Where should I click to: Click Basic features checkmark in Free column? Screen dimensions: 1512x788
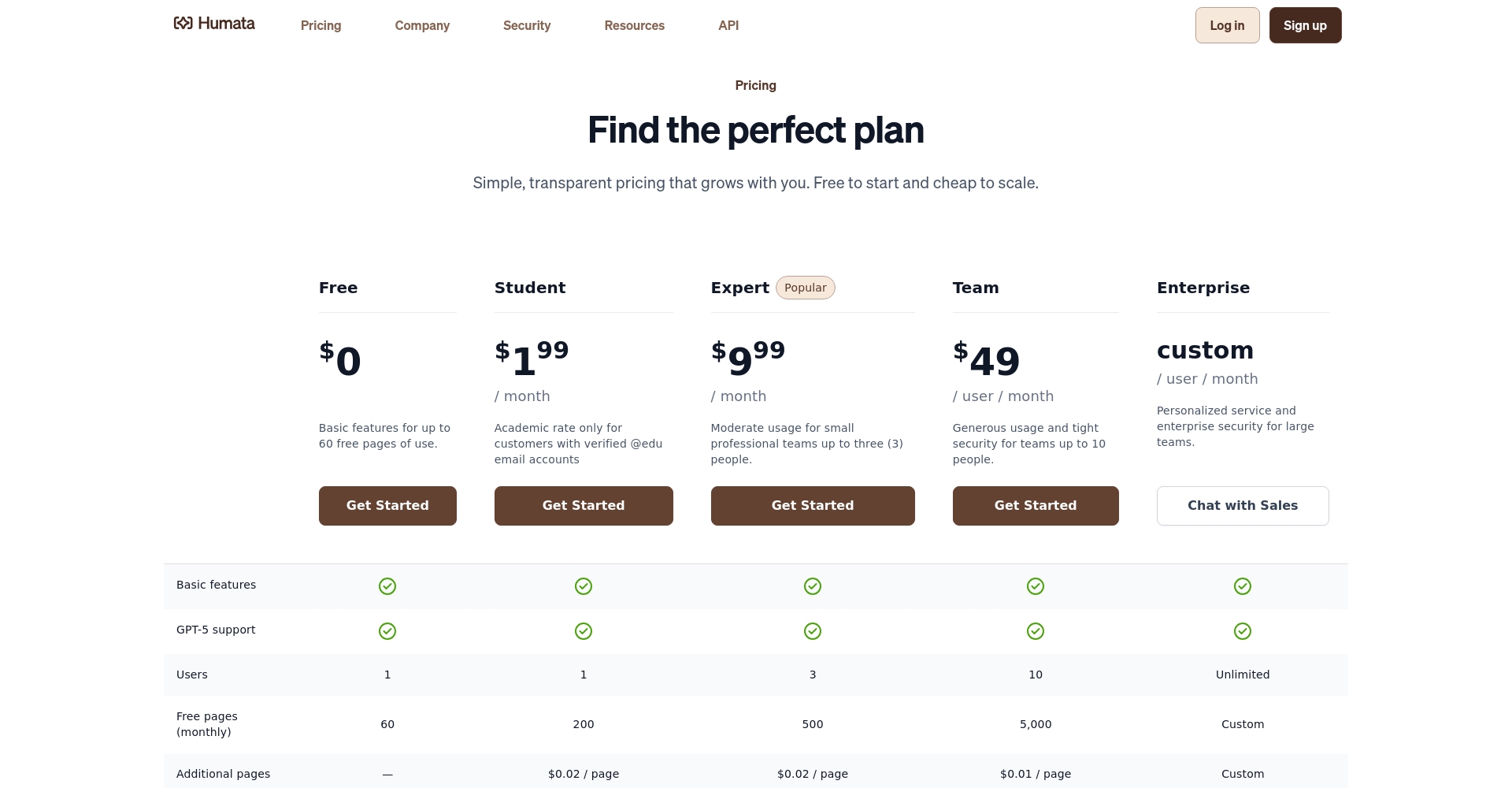(x=387, y=586)
